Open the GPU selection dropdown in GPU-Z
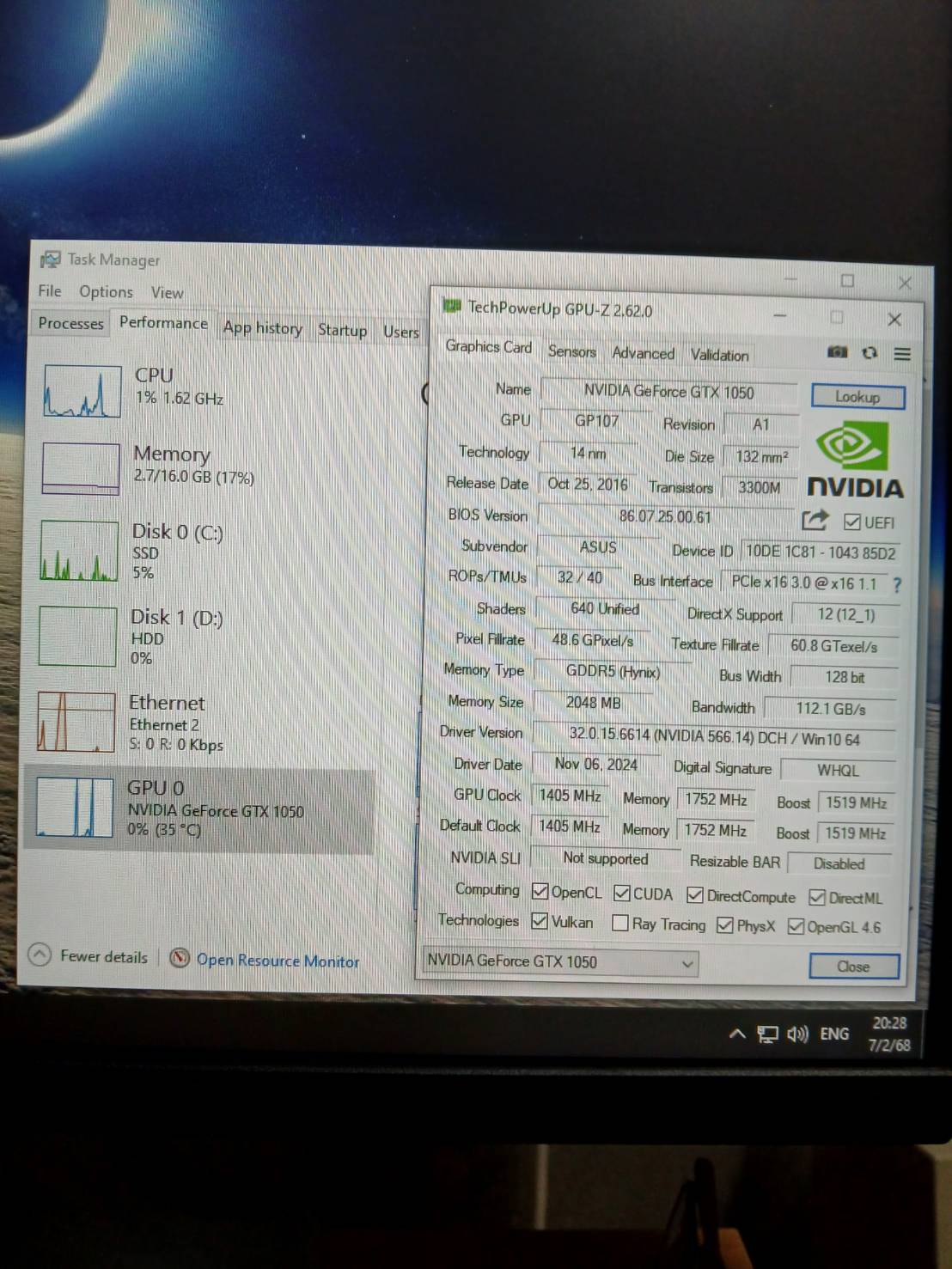 [x=560, y=962]
